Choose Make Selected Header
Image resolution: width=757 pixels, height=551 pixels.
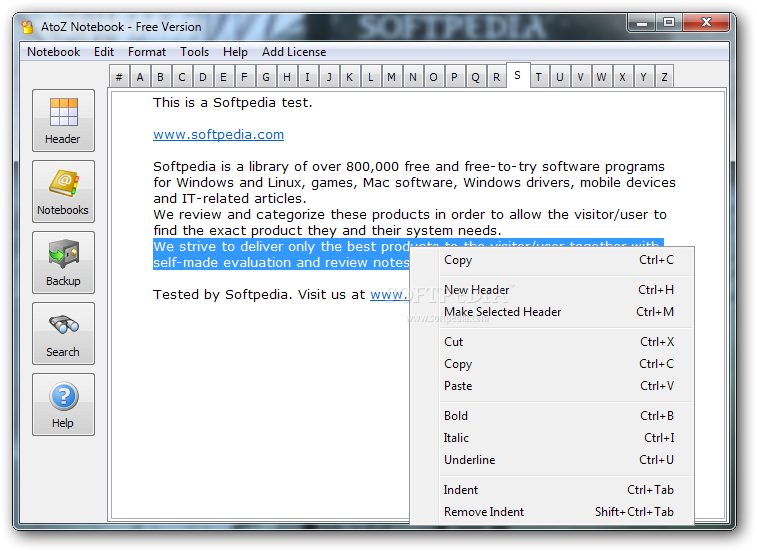[x=552, y=312]
